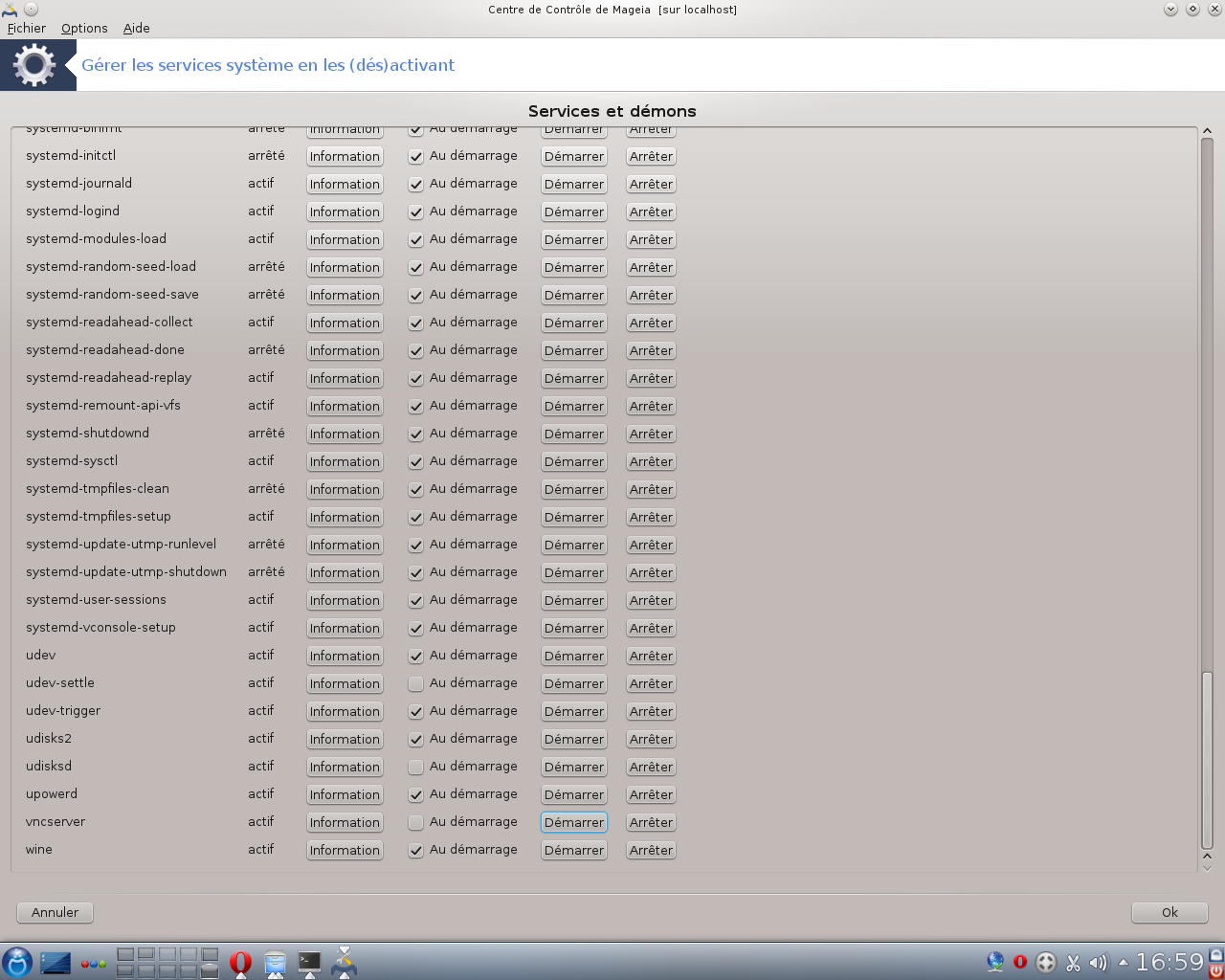Screen dimensions: 1225x980
Task: Toggle Au démarrage for systemd-journald
Action: 415,184
